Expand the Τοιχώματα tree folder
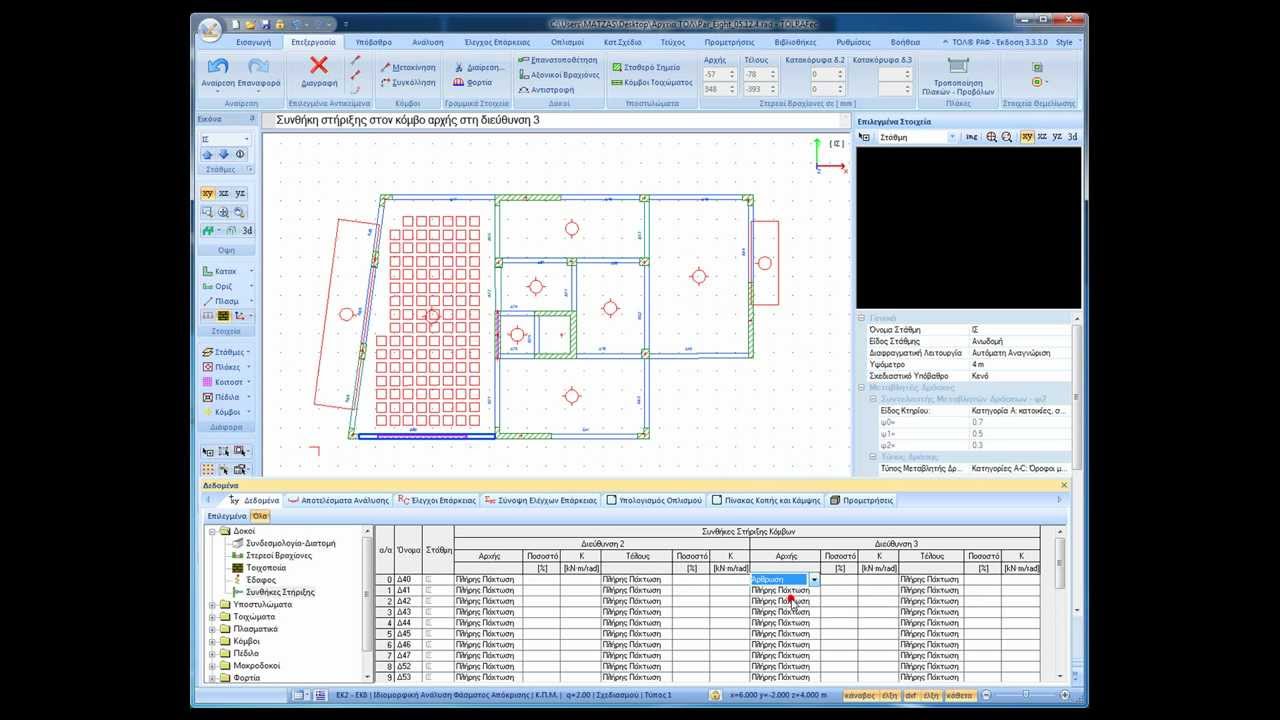This screenshot has width=1280, height=720. coord(212,616)
